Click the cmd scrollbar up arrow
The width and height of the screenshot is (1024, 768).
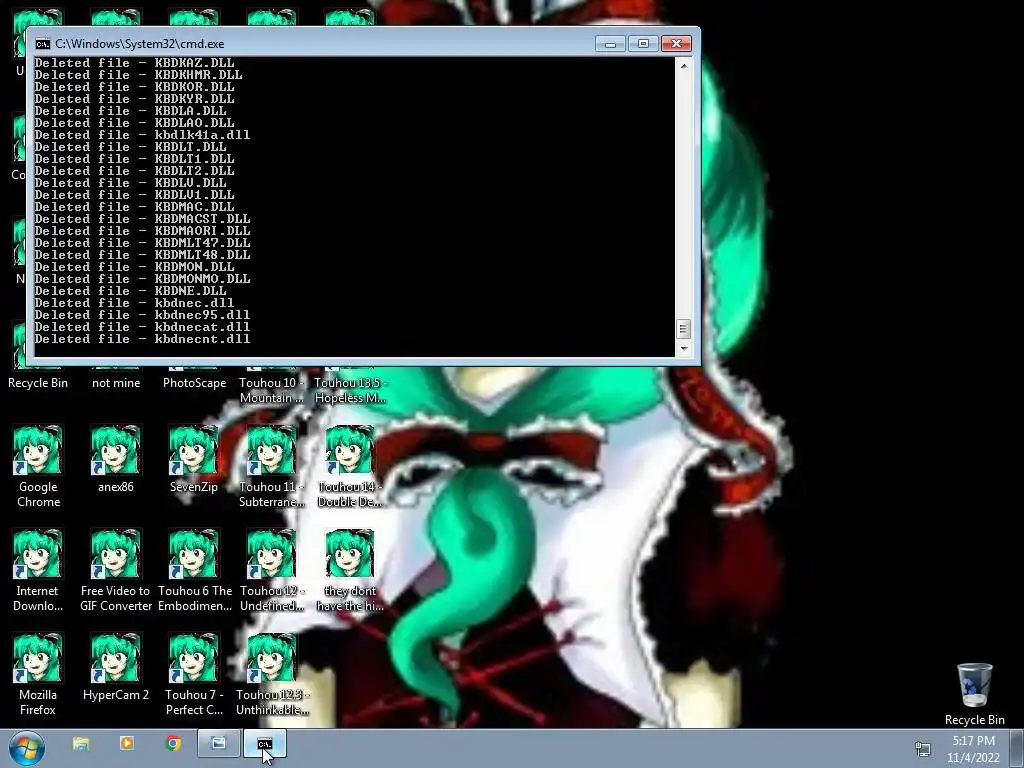[684, 66]
